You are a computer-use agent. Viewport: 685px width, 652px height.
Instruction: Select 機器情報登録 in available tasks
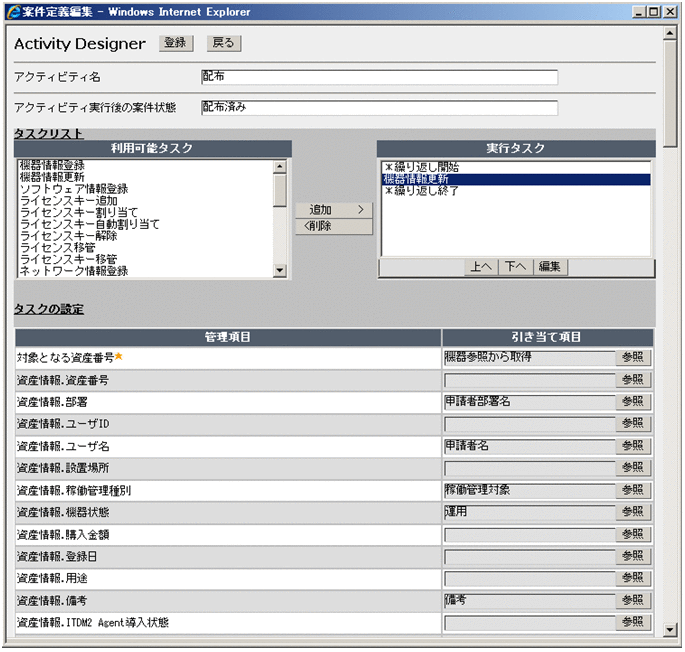[x=52, y=165]
